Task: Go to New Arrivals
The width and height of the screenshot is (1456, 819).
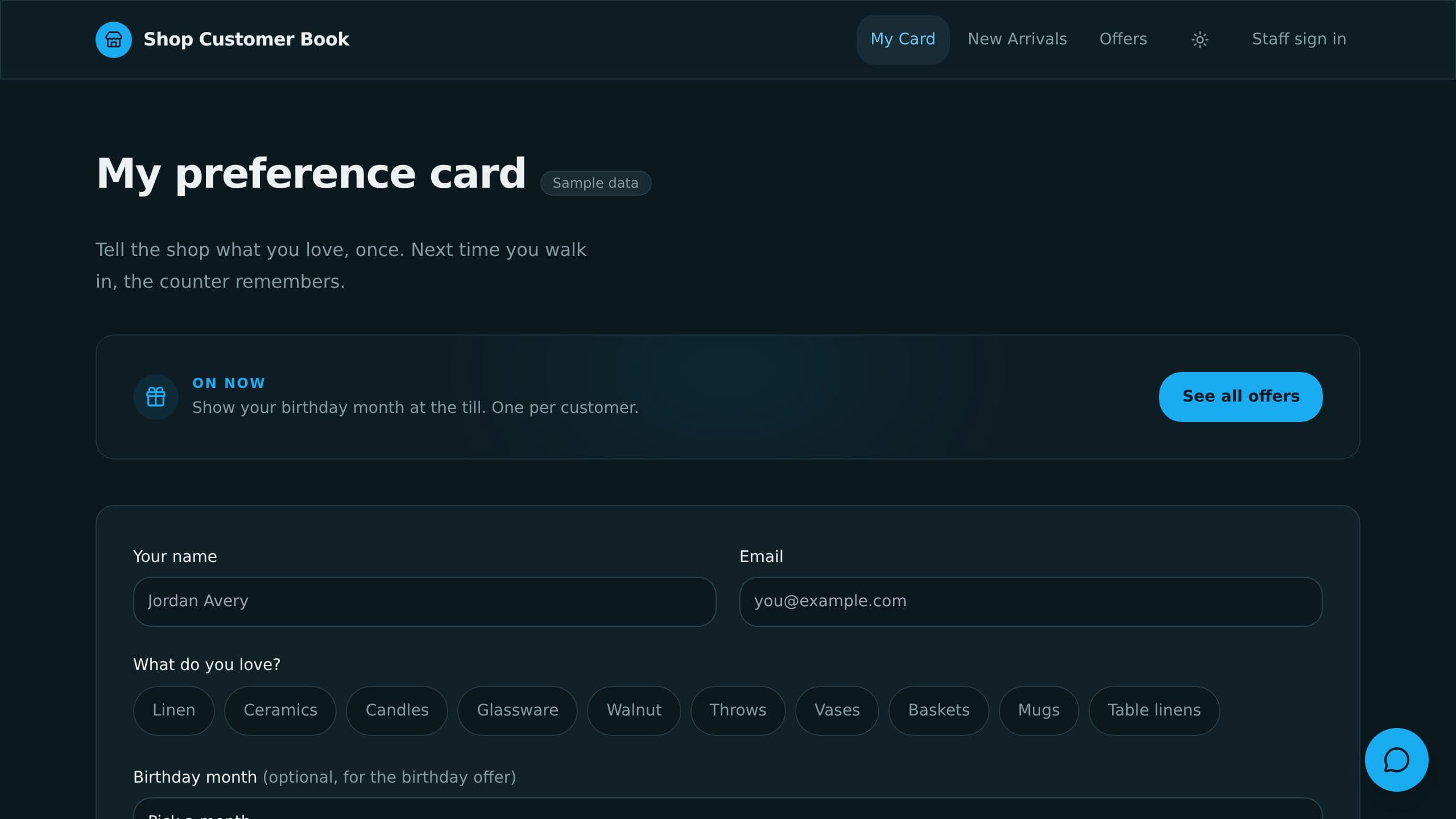Action: pyautogui.click(x=1017, y=39)
